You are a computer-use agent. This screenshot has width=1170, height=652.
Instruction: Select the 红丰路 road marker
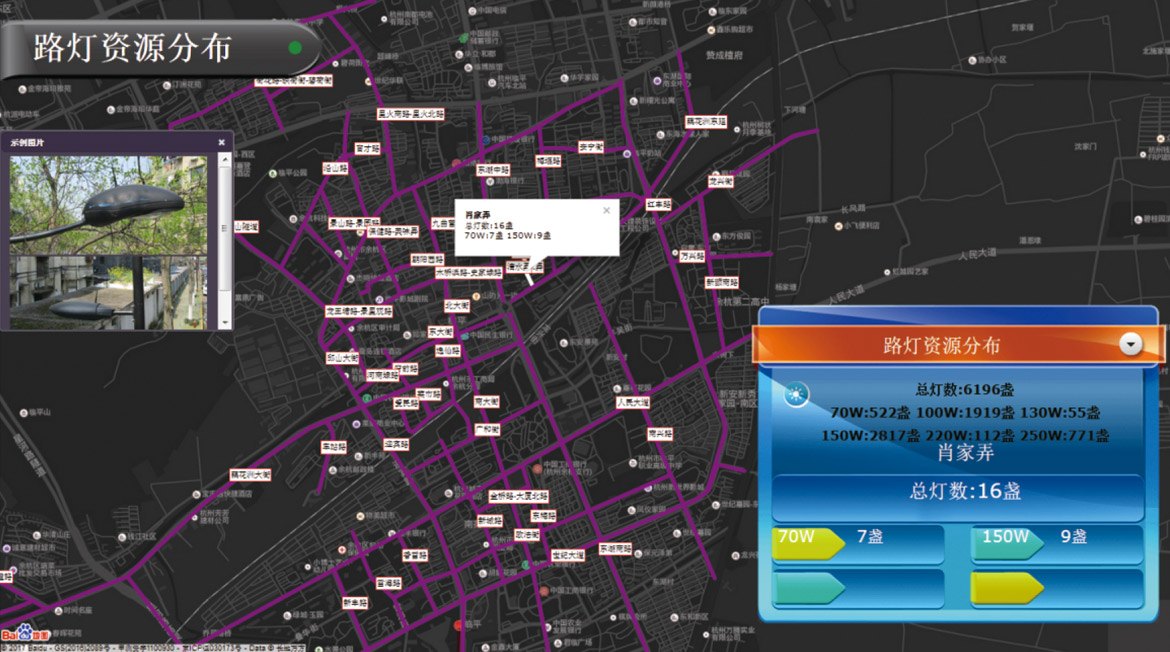click(x=657, y=204)
